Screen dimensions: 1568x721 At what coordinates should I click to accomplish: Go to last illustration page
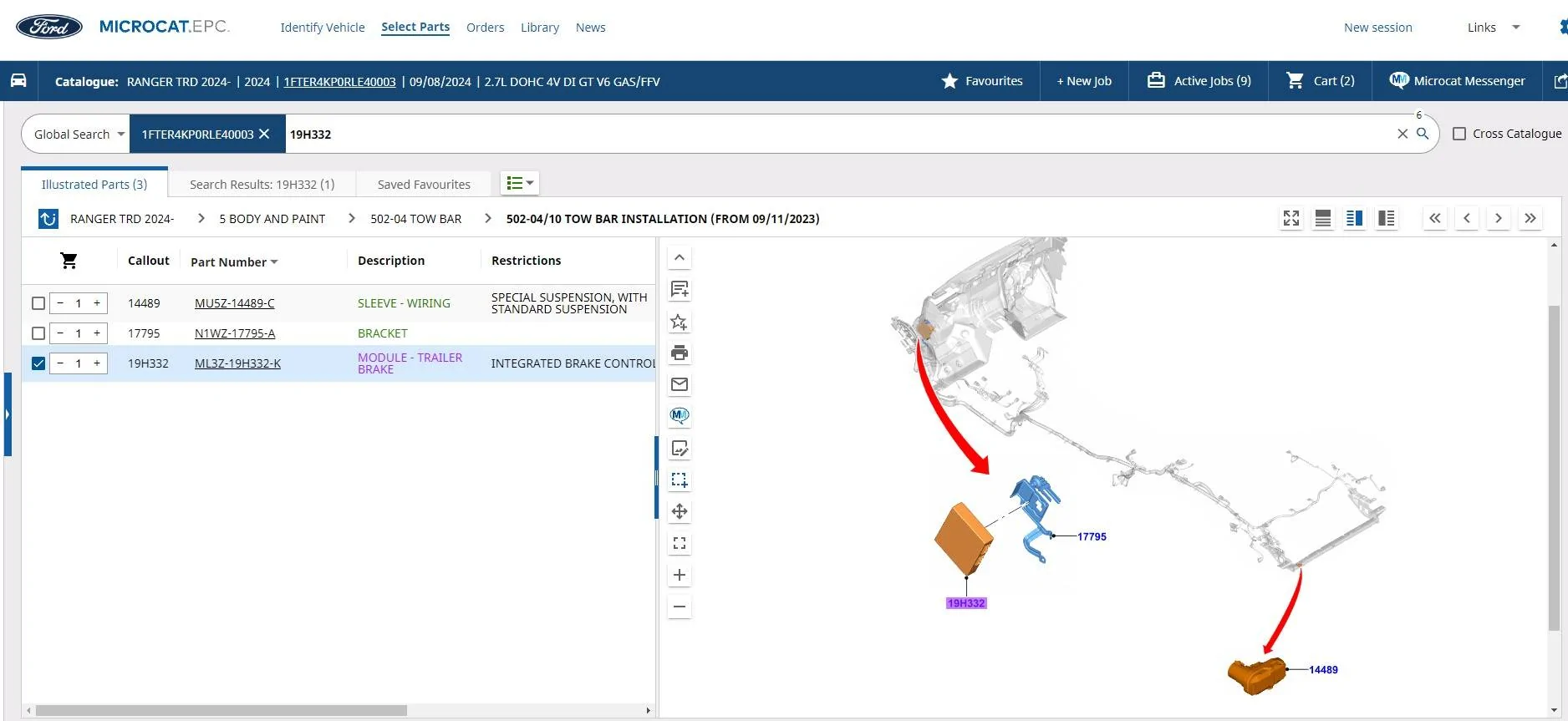point(1530,219)
